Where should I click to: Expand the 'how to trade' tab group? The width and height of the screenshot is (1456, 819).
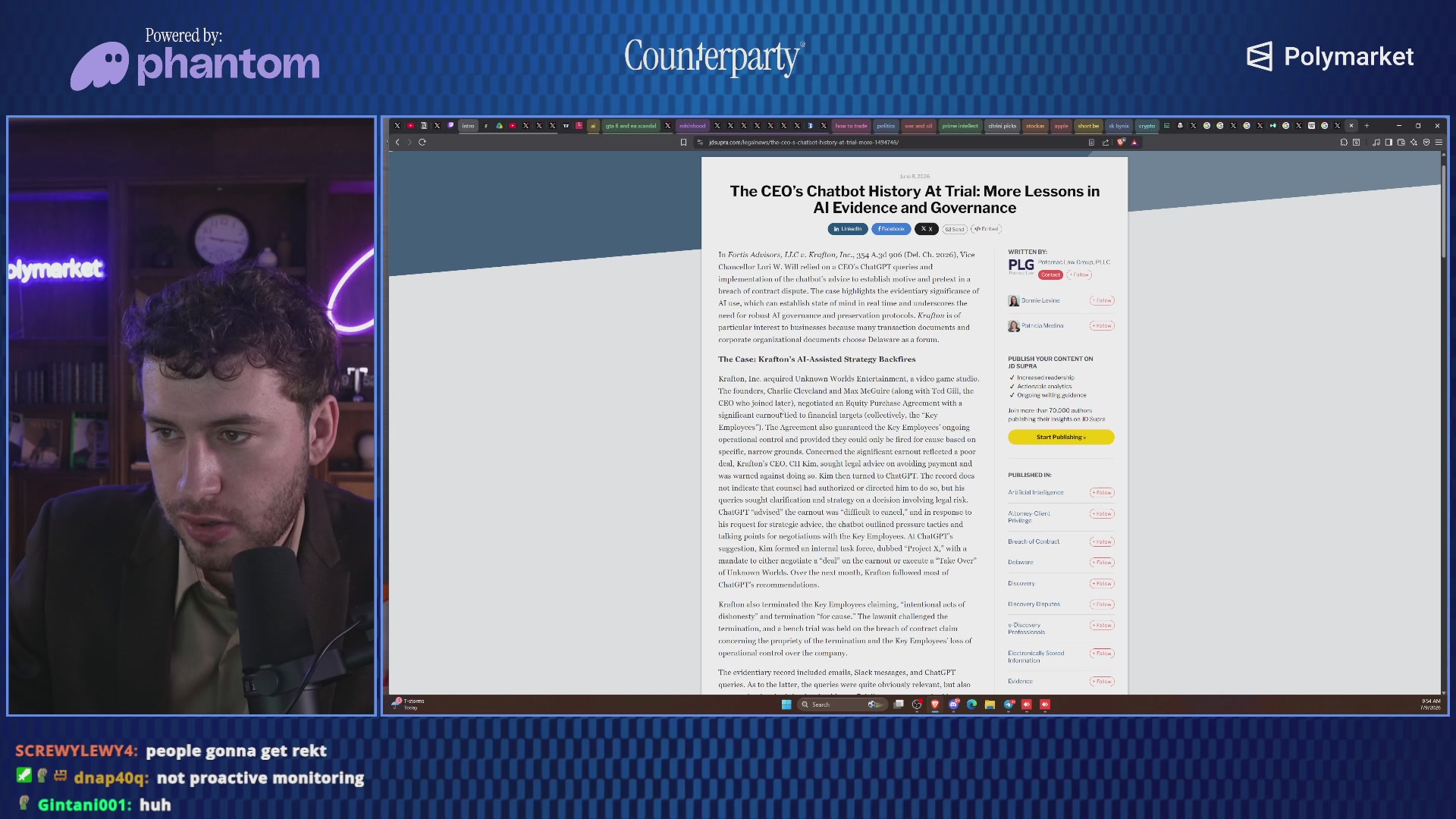(851, 126)
